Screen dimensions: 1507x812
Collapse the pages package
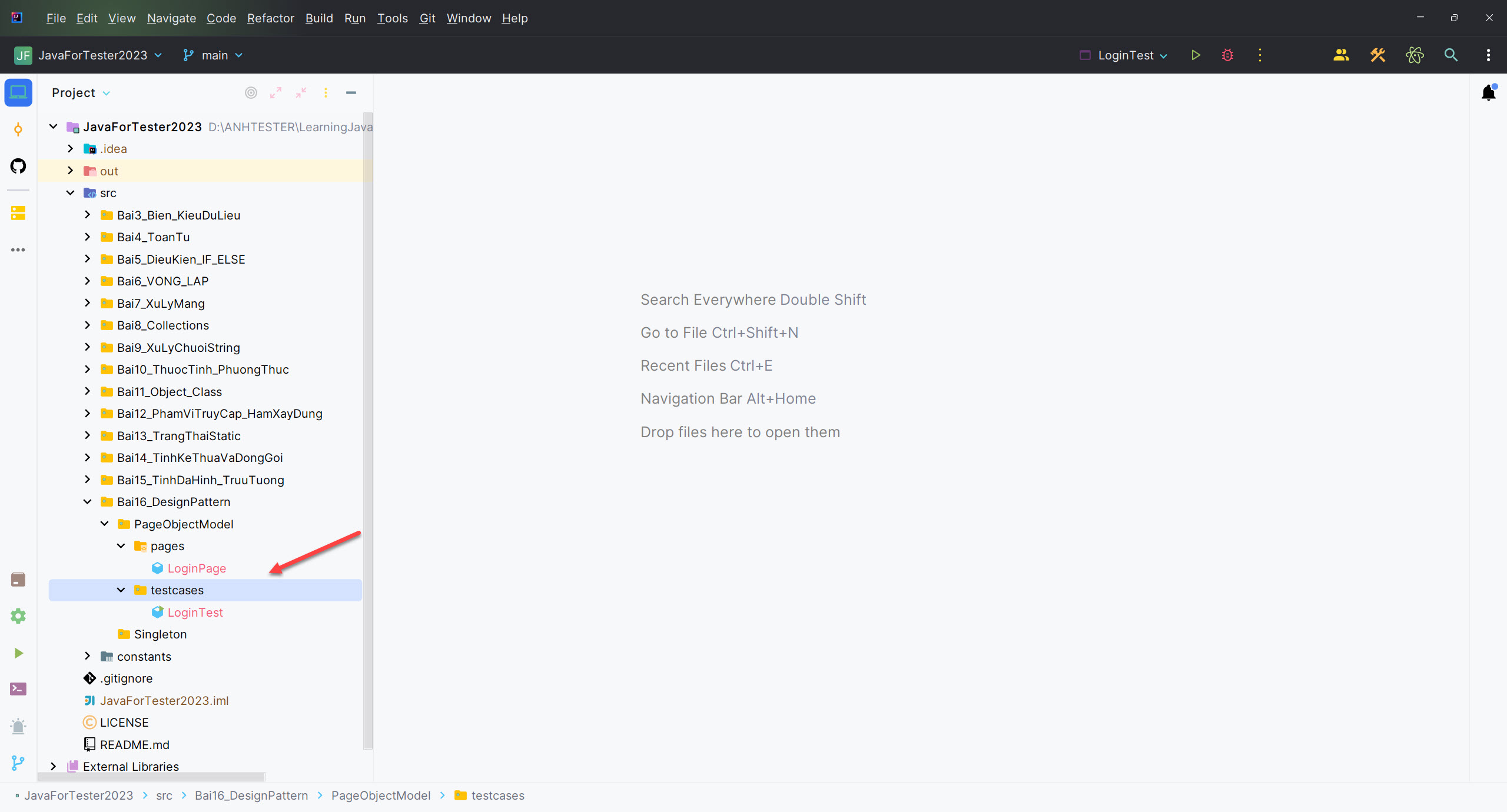(x=121, y=546)
